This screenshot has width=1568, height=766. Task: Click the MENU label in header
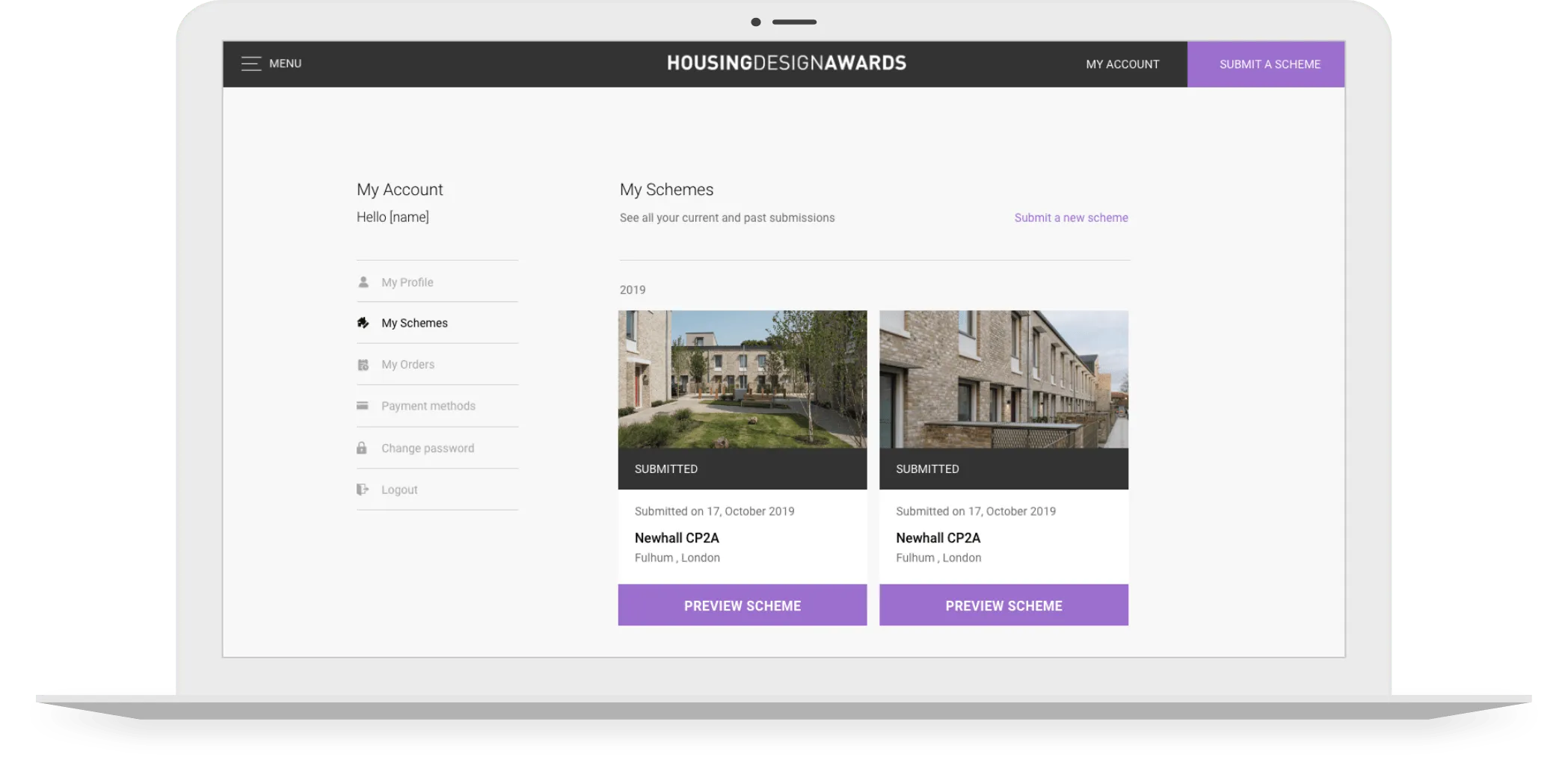(x=286, y=64)
